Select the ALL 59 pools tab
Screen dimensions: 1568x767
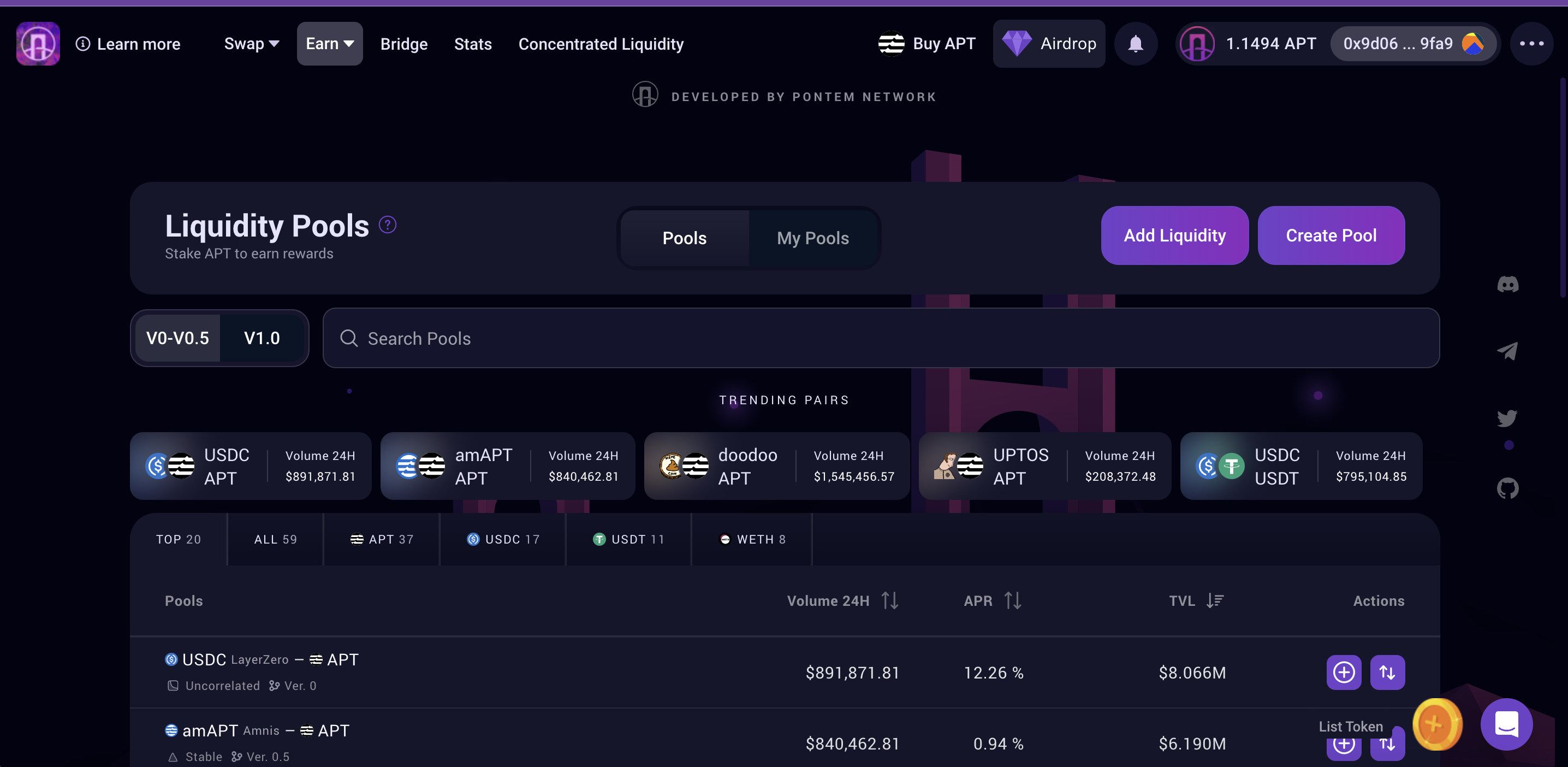[x=275, y=539]
